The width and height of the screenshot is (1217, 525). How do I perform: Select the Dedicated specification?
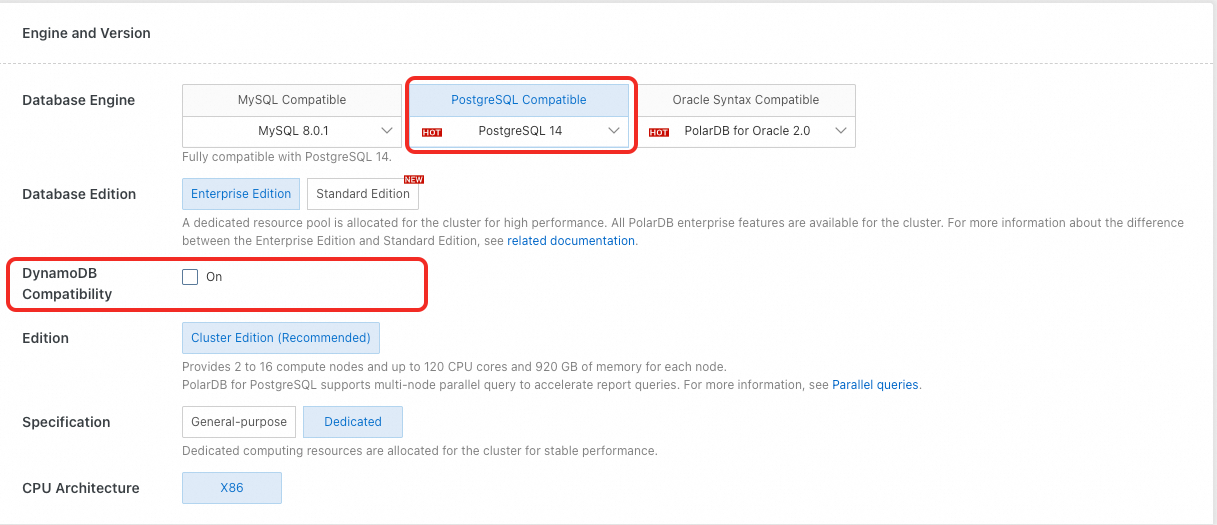[x=353, y=422]
